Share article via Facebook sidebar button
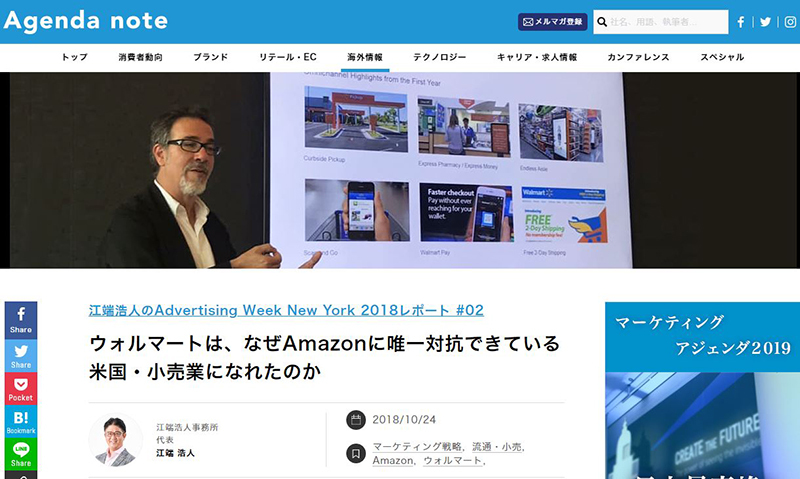The width and height of the screenshot is (800, 479). pos(20,319)
